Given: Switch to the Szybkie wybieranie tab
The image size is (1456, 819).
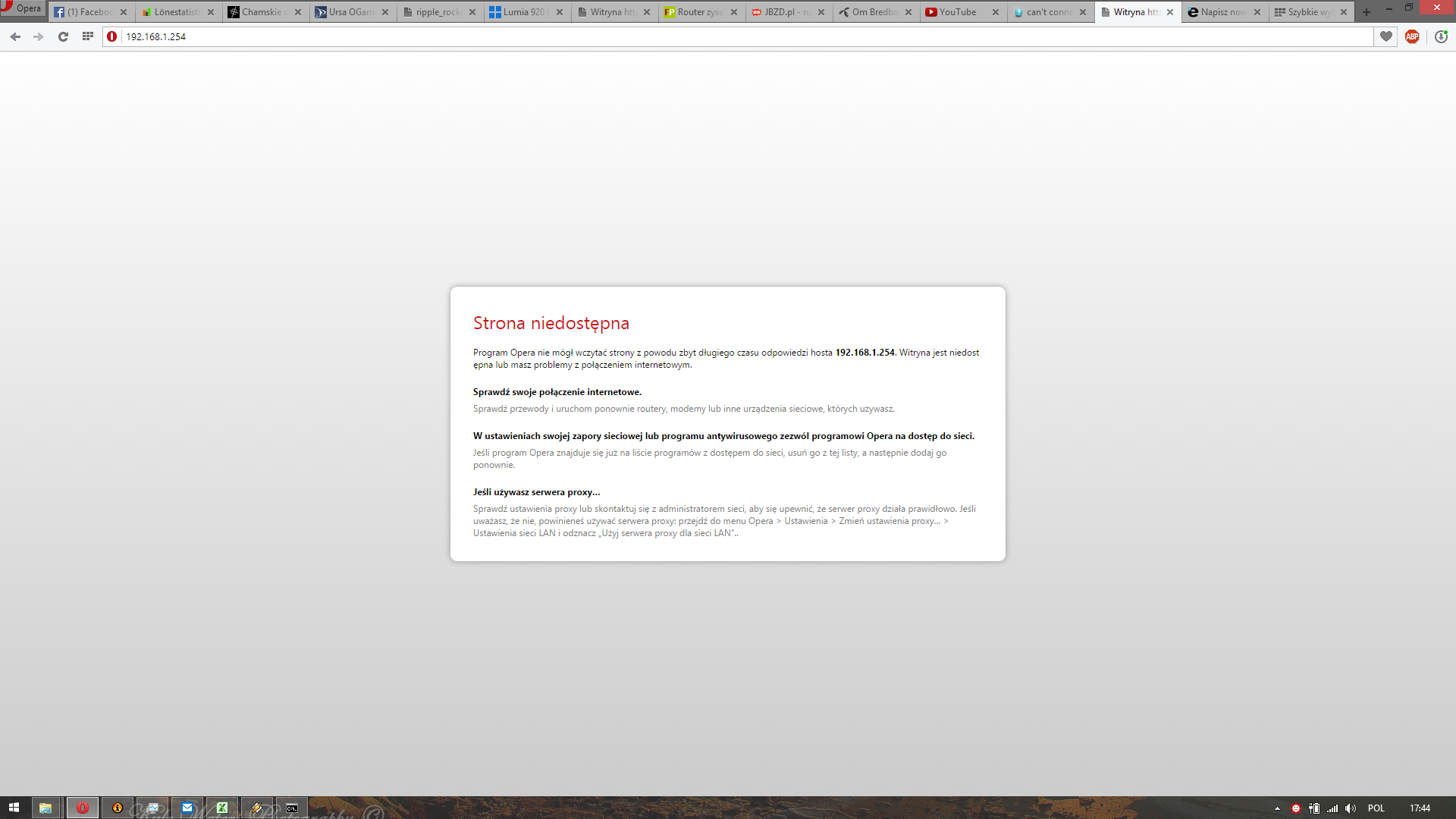Looking at the screenshot, I should (1310, 12).
